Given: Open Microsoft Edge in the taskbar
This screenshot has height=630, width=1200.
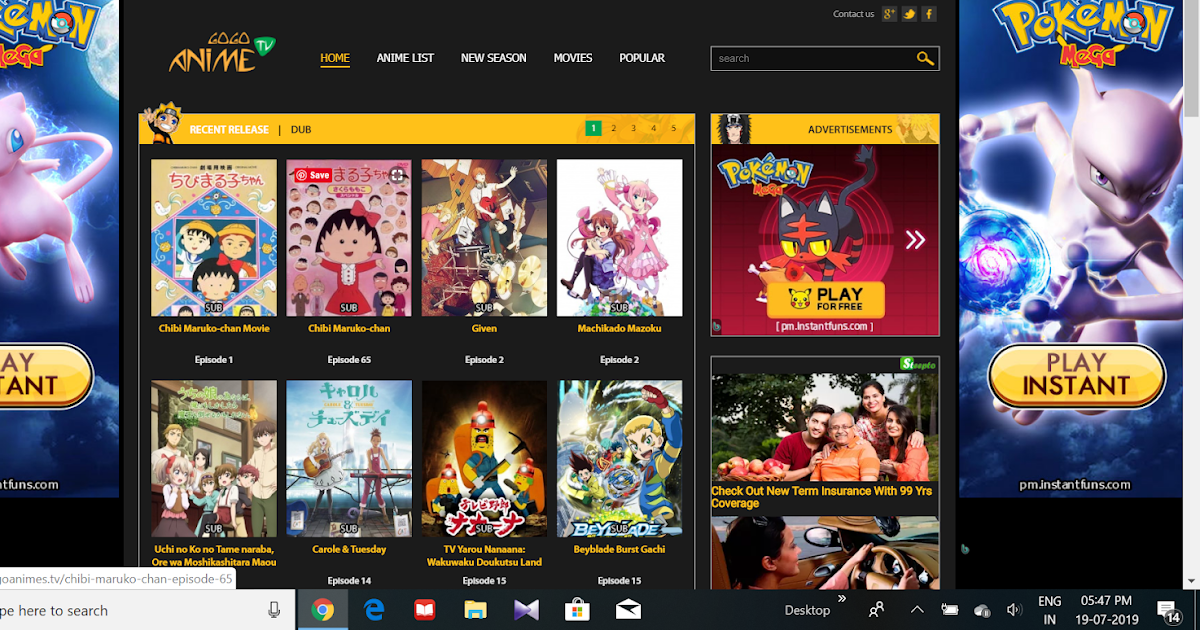Looking at the screenshot, I should (374, 610).
